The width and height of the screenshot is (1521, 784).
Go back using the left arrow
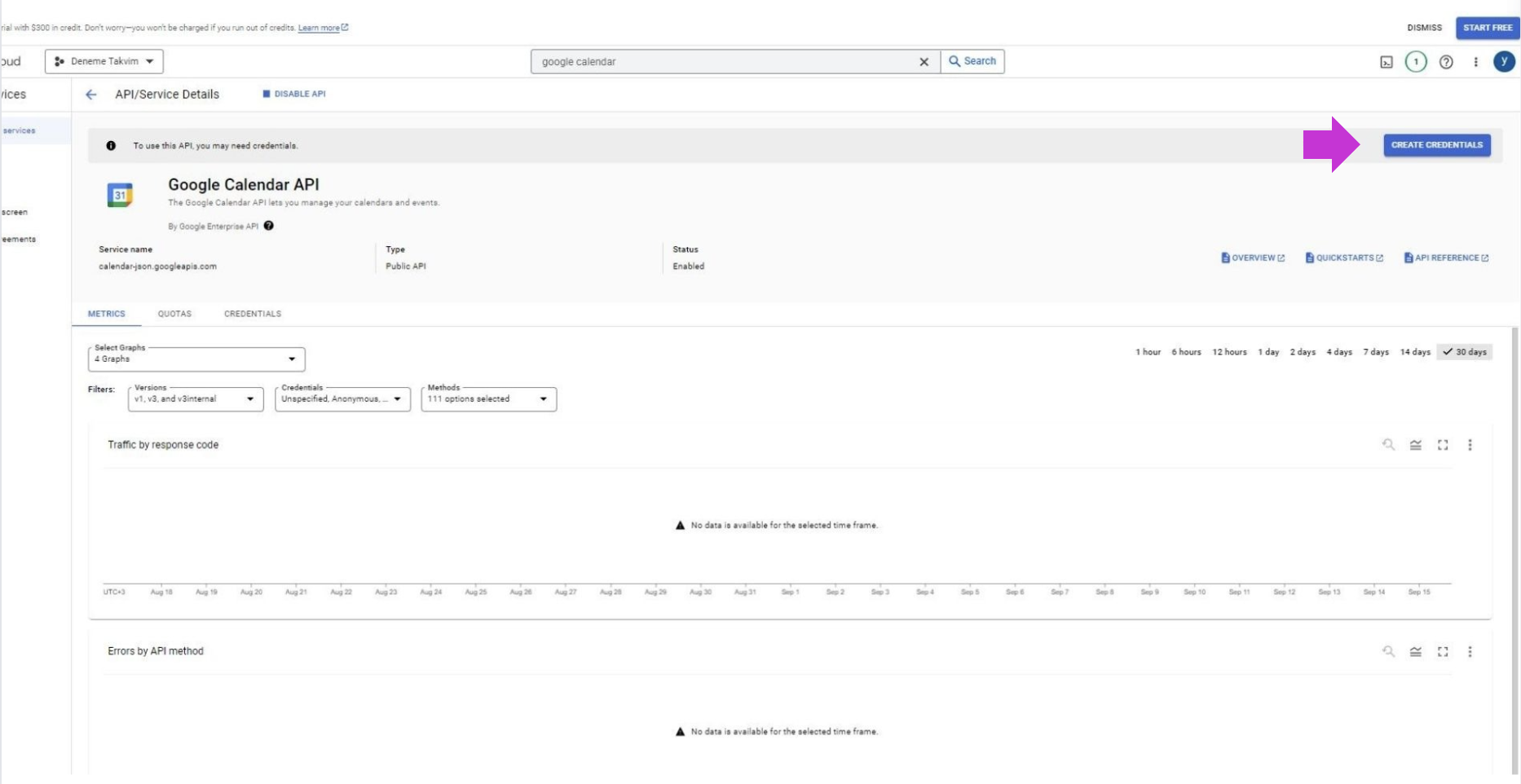coord(91,95)
